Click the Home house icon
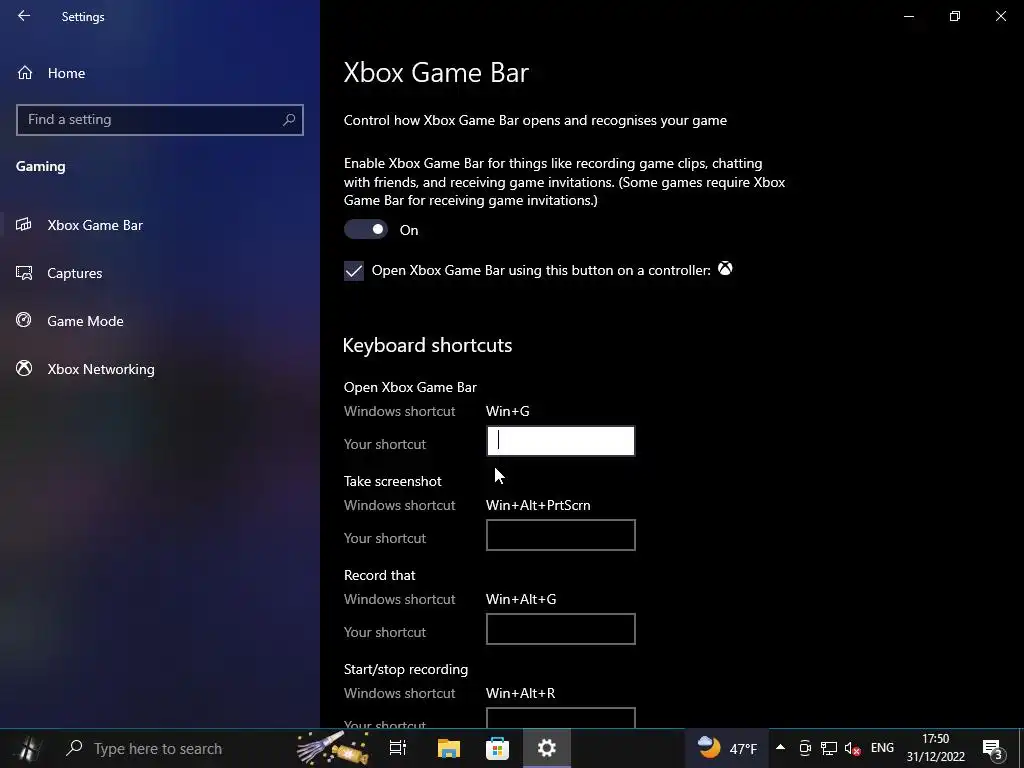This screenshot has width=1024, height=768. click(25, 72)
